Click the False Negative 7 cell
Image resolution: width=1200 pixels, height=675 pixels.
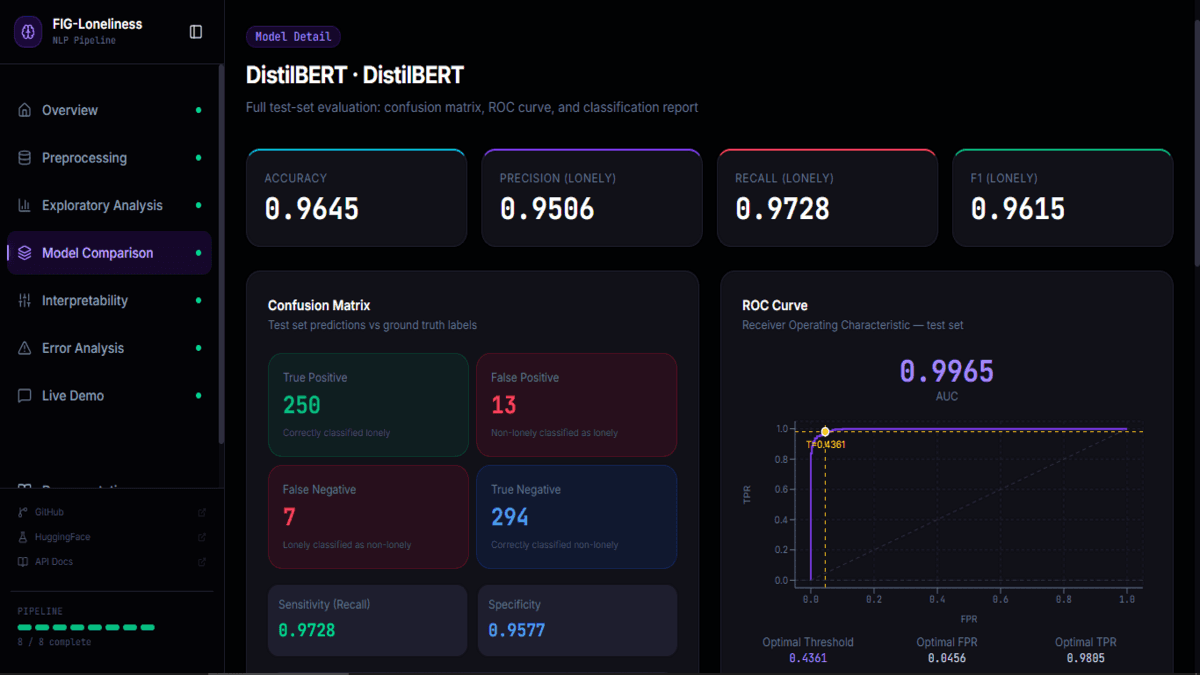tap(368, 517)
